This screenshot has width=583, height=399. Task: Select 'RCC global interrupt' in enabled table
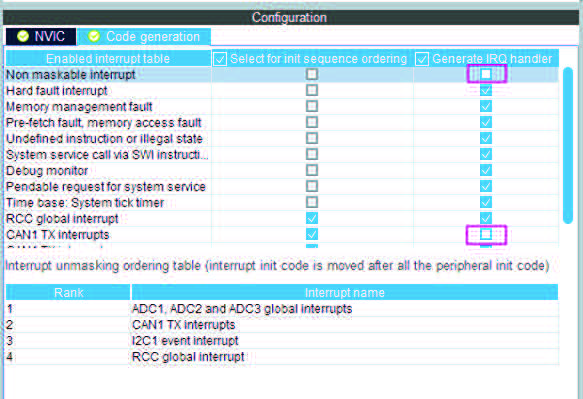pos(62,219)
